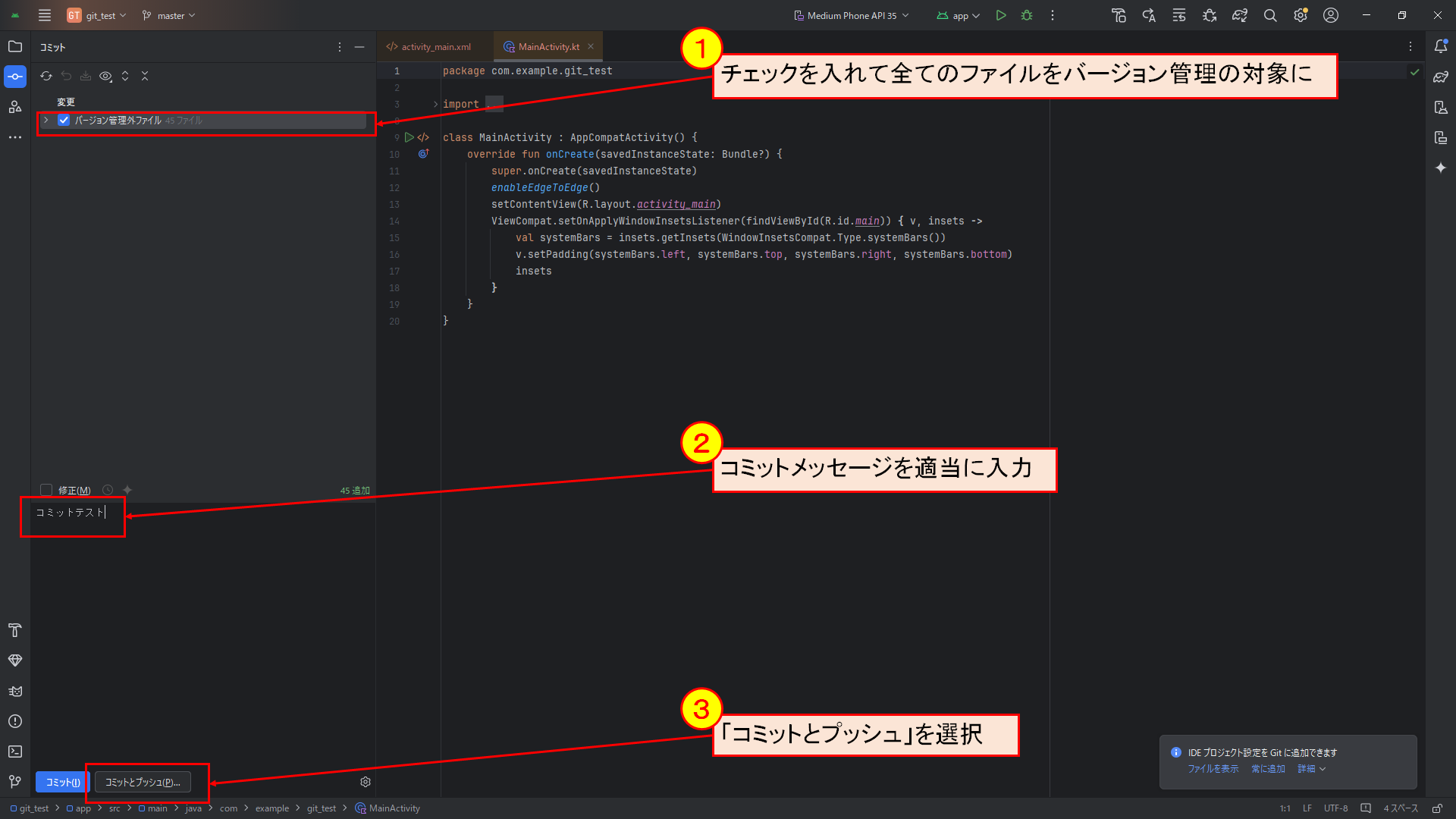Click the read-only lock icon in status bar

pyautogui.click(x=1437, y=808)
